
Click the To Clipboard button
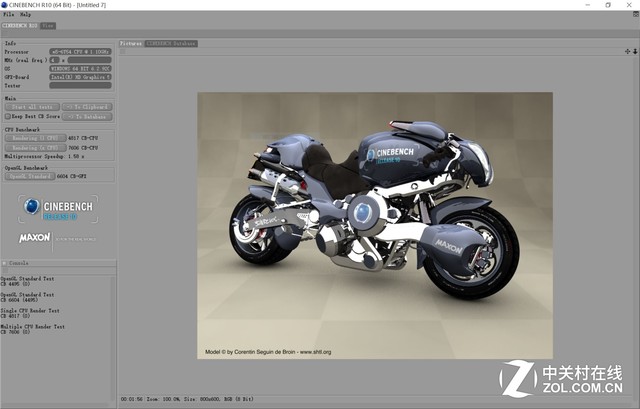pyautogui.click(x=86, y=107)
